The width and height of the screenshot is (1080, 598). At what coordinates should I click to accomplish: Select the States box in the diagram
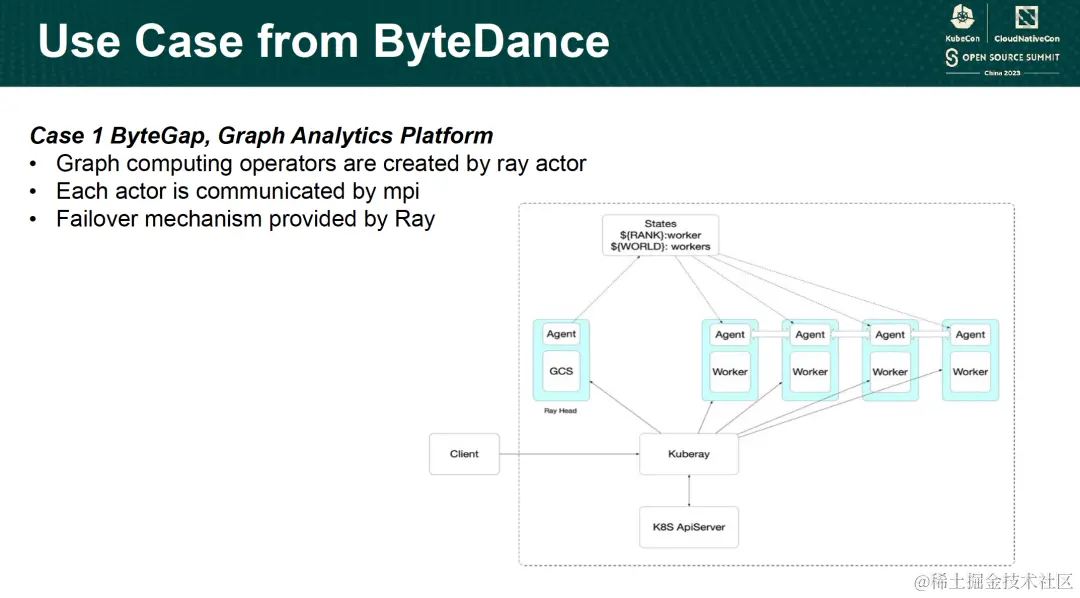(661, 235)
